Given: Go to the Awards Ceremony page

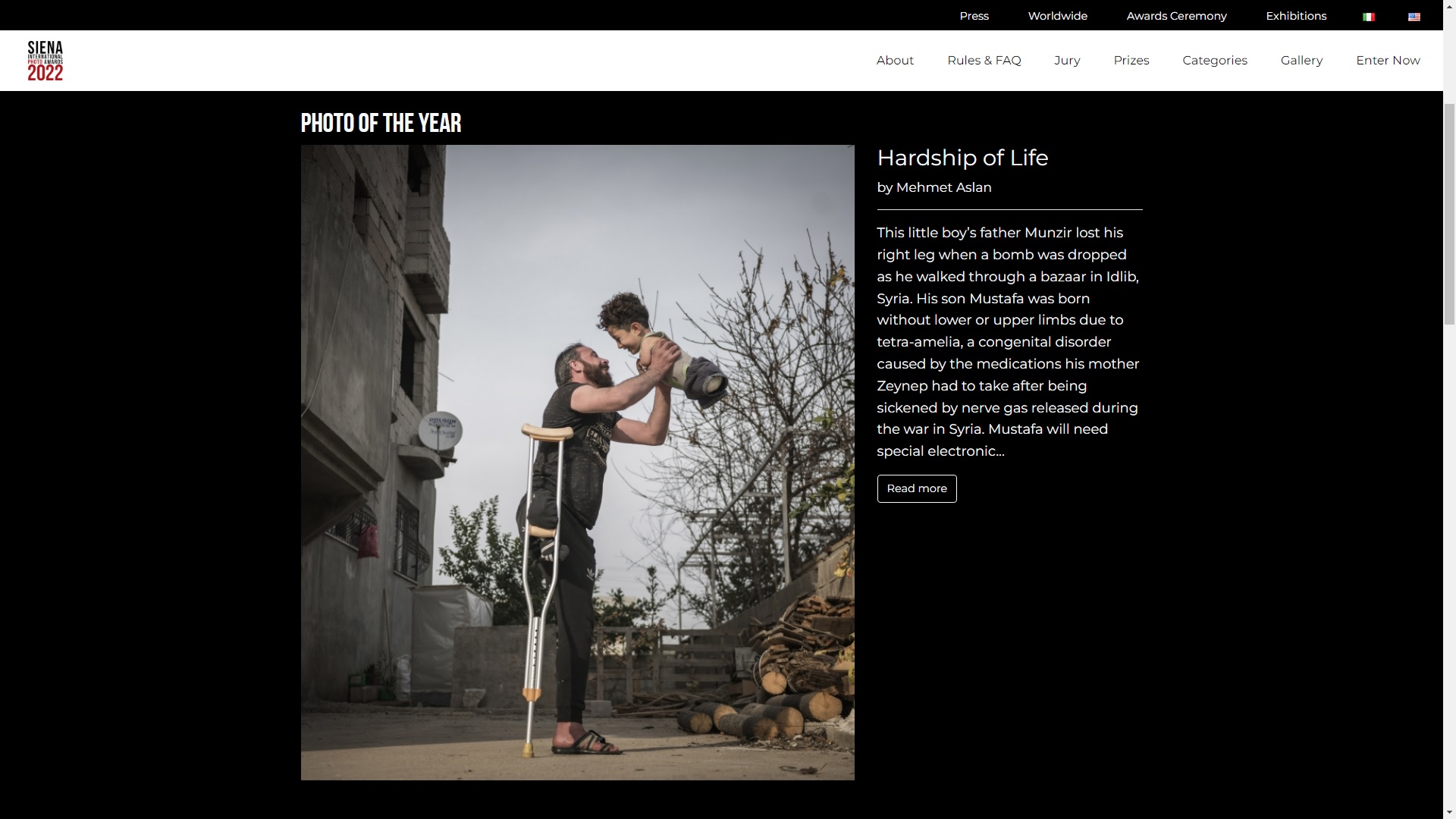Looking at the screenshot, I should (x=1176, y=16).
